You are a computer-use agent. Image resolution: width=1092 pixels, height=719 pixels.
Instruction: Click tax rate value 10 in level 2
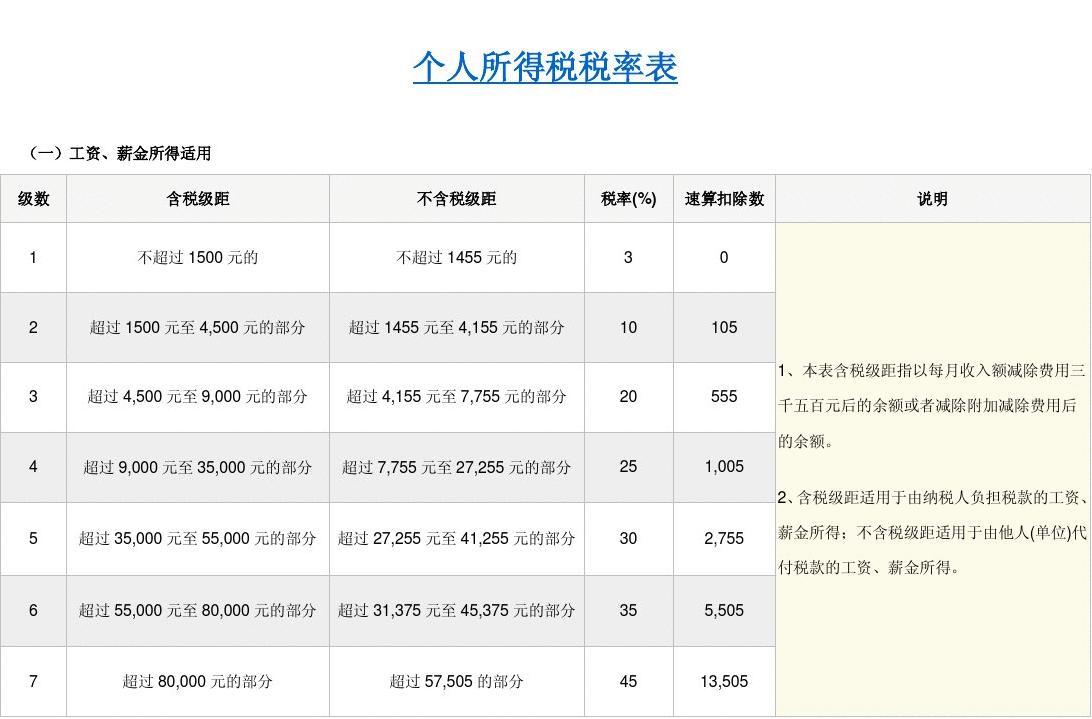(628, 327)
